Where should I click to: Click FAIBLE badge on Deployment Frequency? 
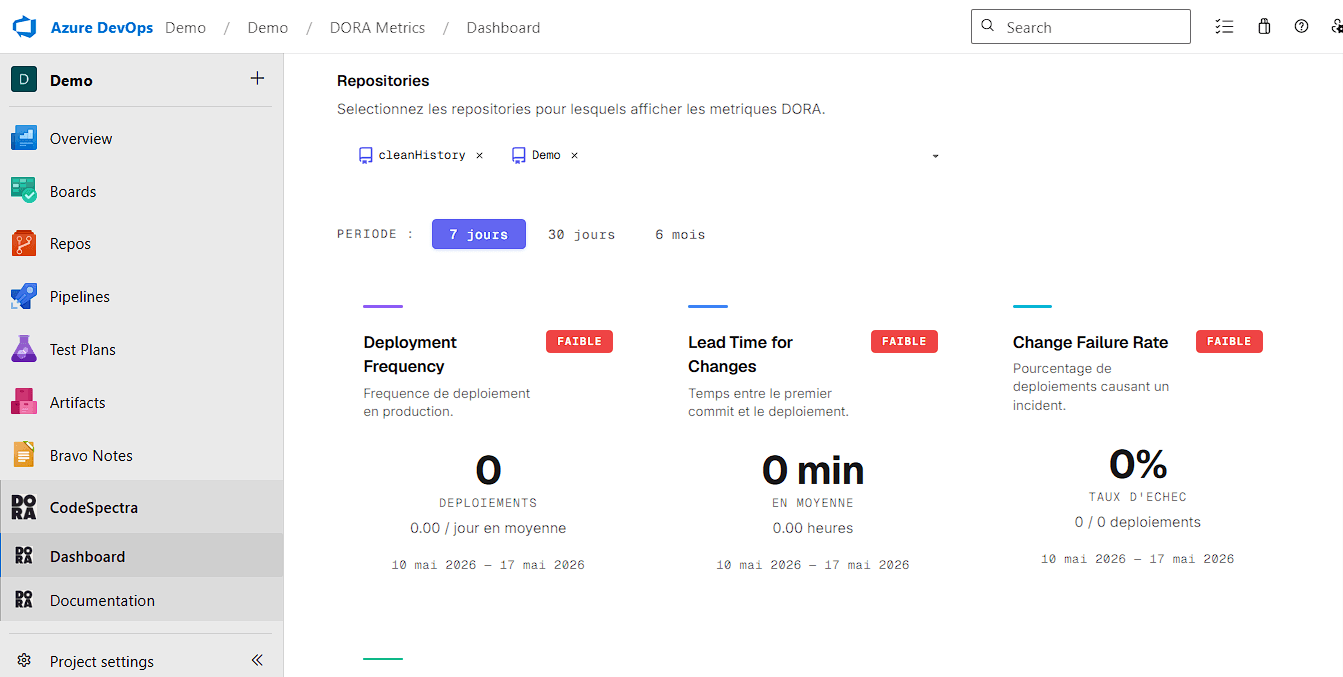579,341
